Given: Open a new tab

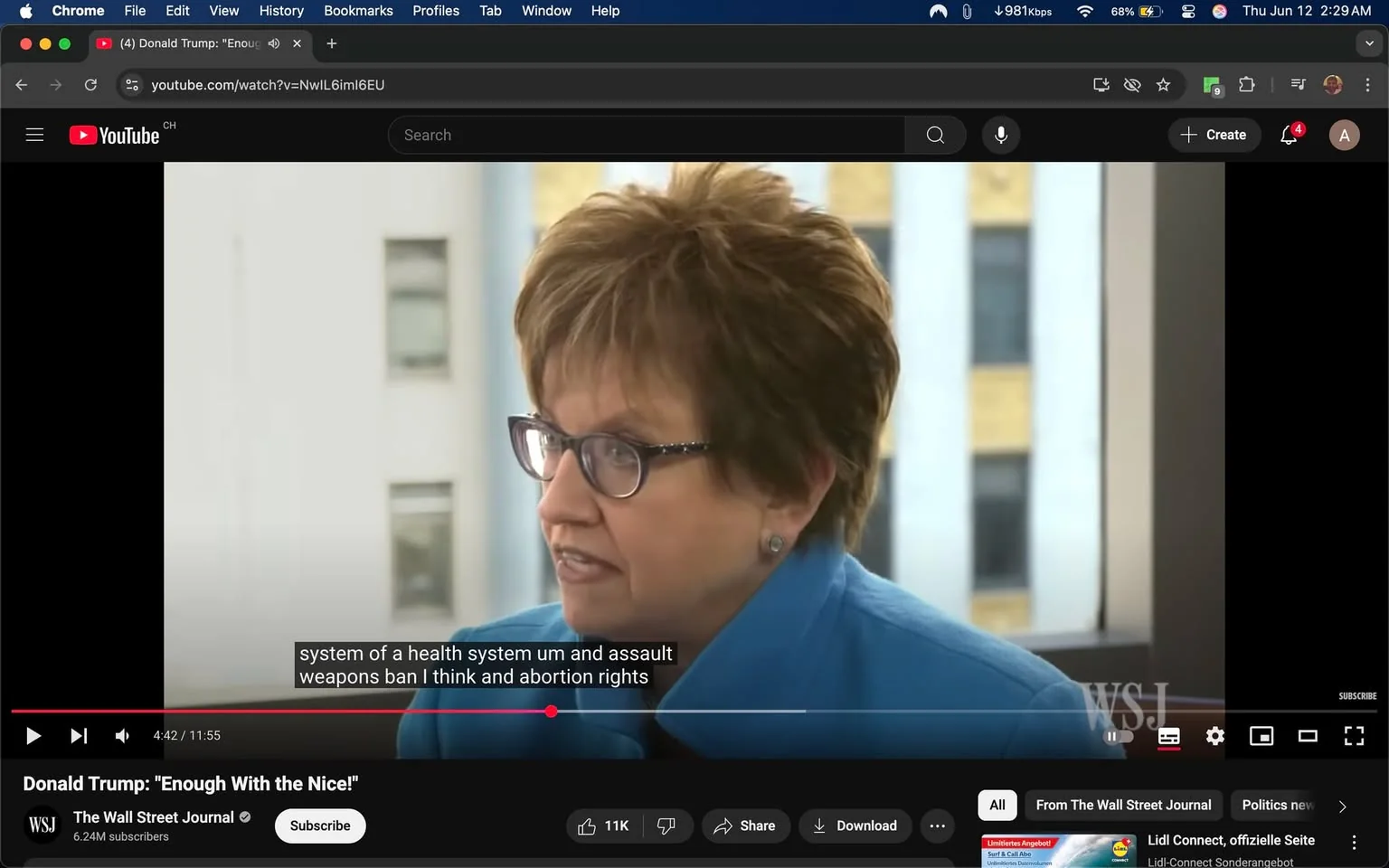Looking at the screenshot, I should coord(332,43).
